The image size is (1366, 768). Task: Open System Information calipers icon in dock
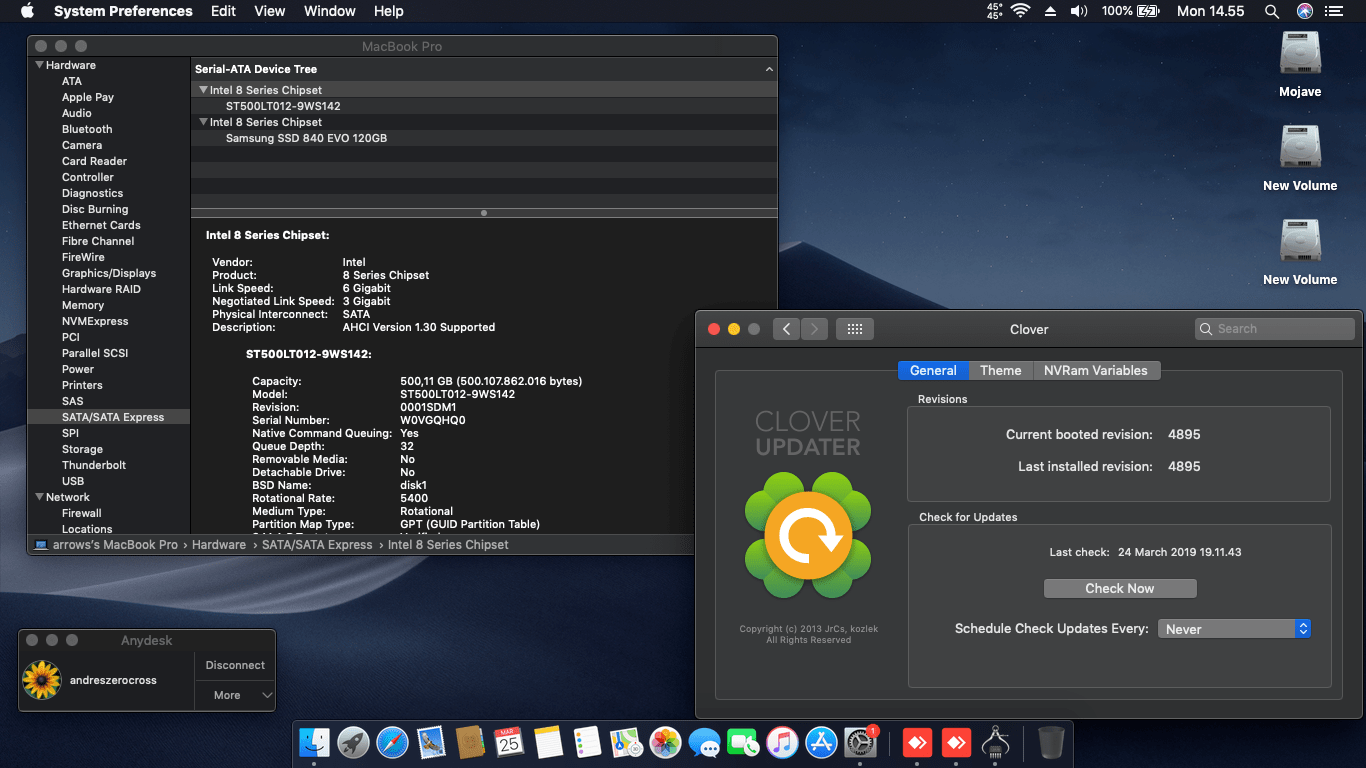pyautogui.click(x=994, y=742)
